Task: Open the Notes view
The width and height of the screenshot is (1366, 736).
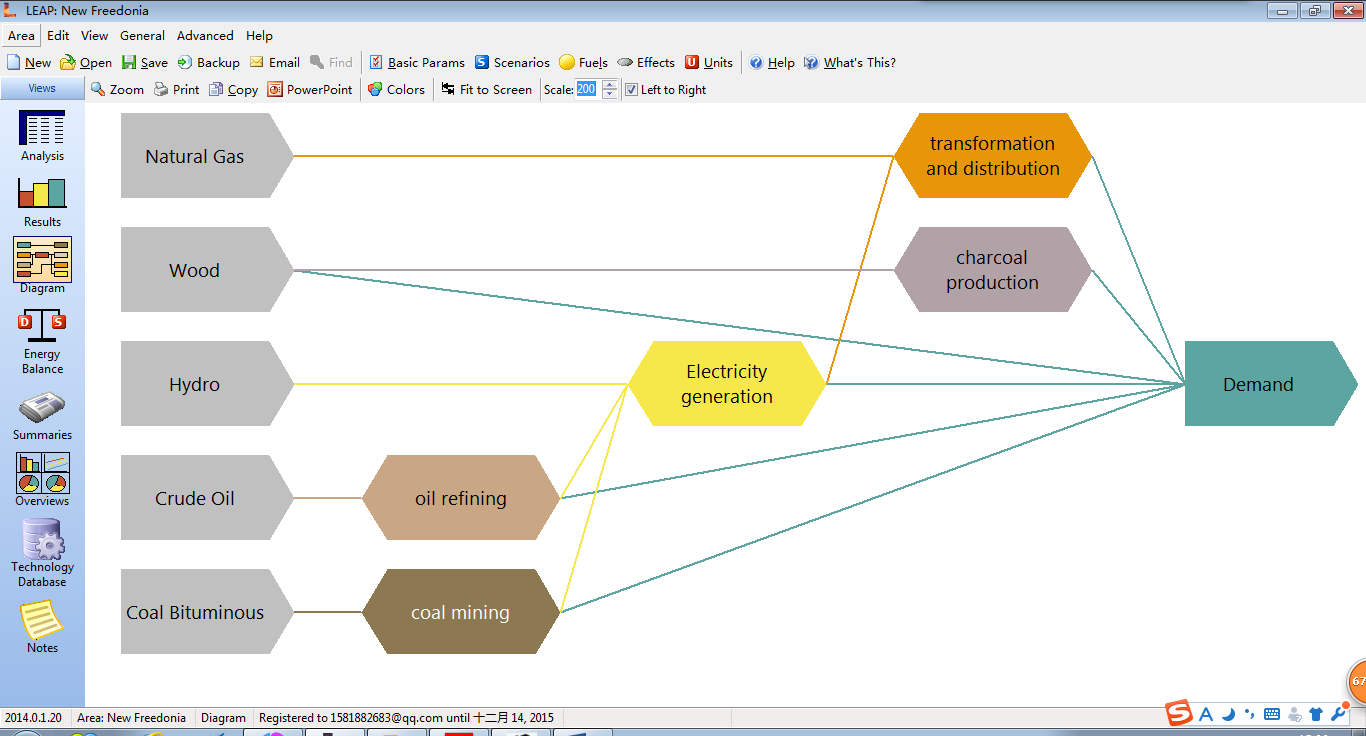Action: (42, 627)
